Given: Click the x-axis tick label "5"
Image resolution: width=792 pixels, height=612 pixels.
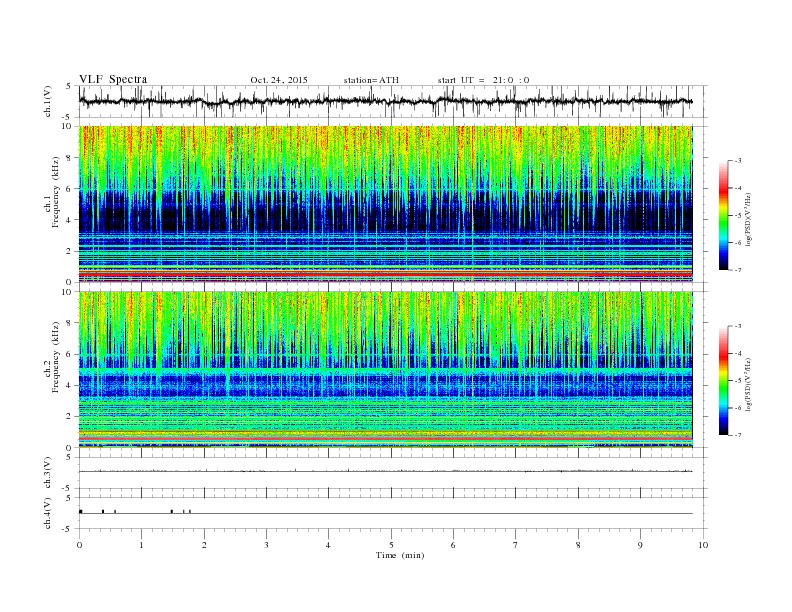Looking at the screenshot, I should point(391,545).
